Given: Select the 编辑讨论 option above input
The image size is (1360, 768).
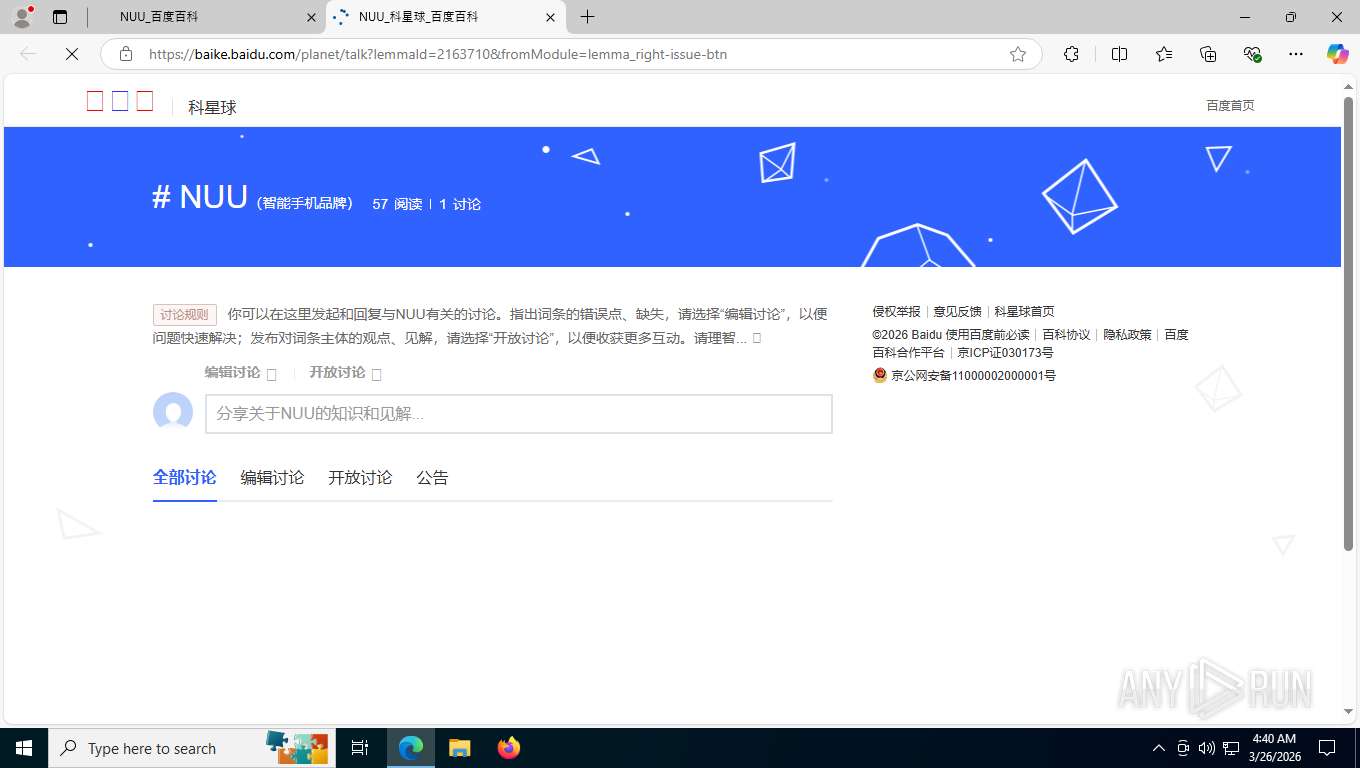Looking at the screenshot, I should point(240,372).
